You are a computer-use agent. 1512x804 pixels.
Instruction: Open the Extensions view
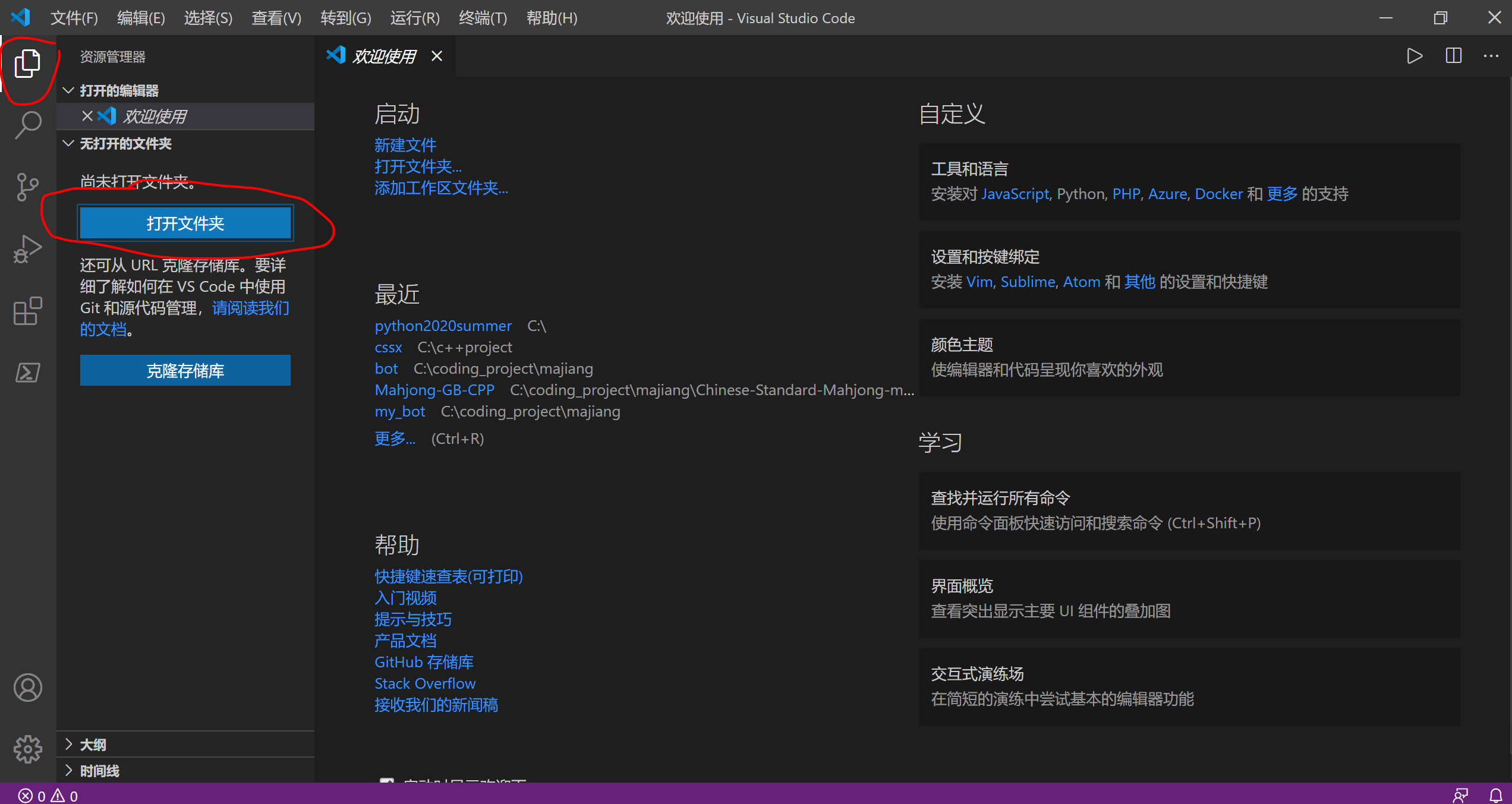click(27, 311)
